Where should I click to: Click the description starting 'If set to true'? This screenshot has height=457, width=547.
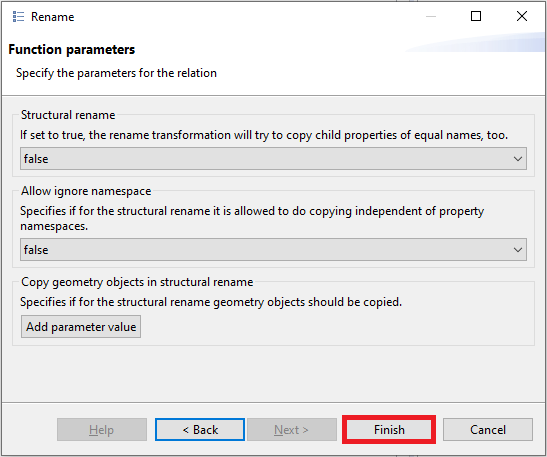(x=264, y=135)
